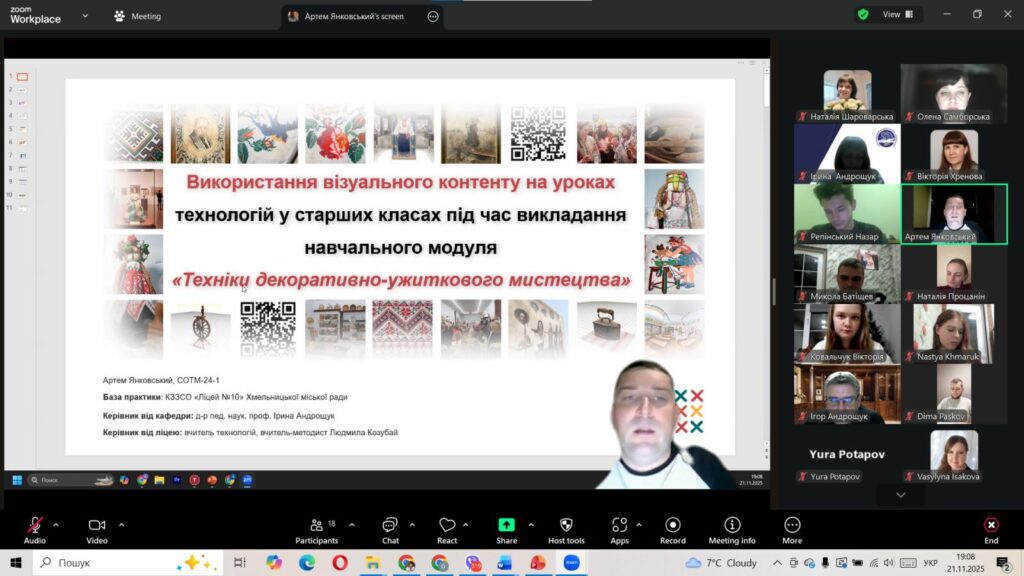Show more participants with down chevron
The image size is (1024, 576).
click(x=901, y=495)
